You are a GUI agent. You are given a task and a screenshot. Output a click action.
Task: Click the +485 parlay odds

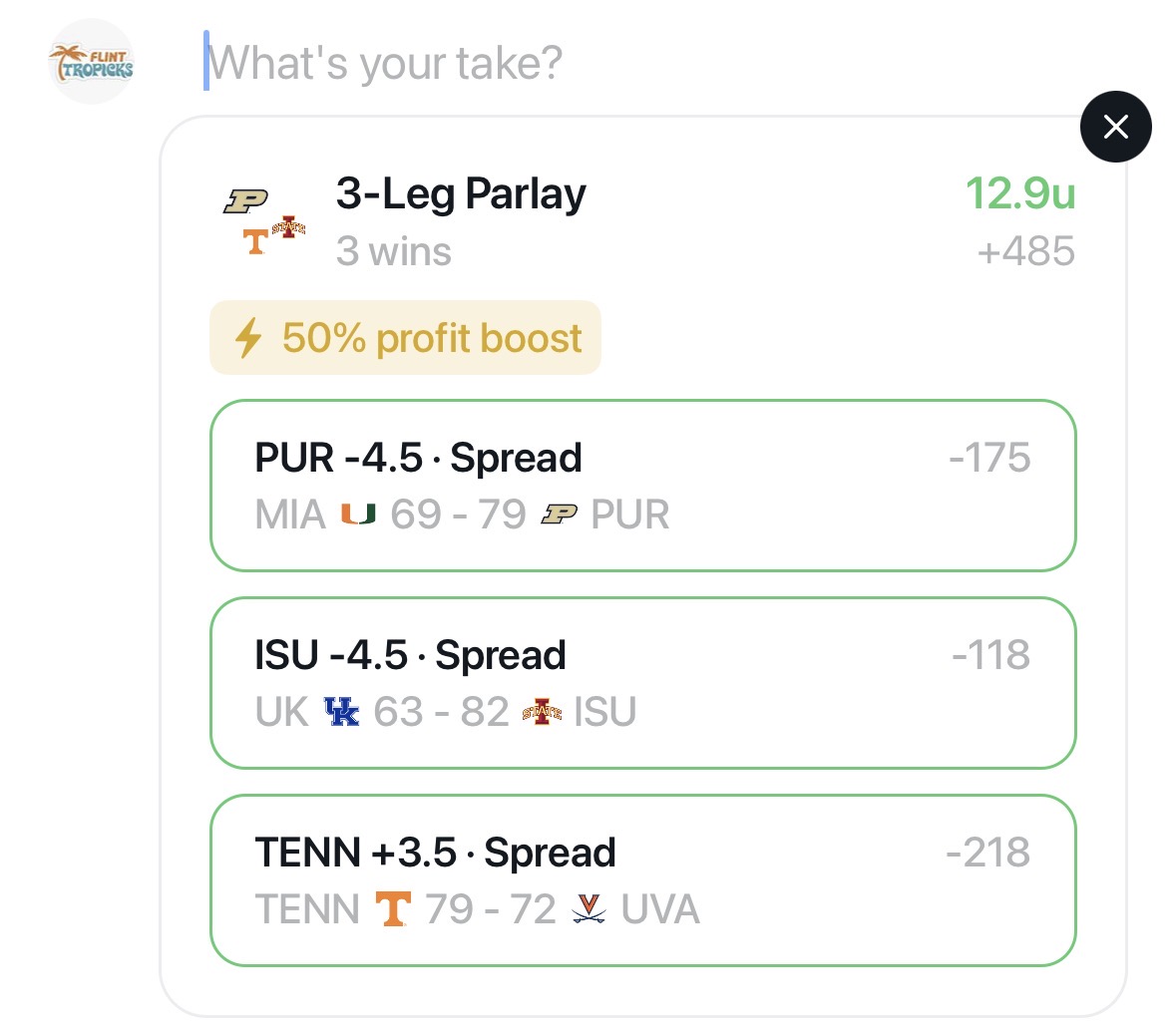[1025, 251]
